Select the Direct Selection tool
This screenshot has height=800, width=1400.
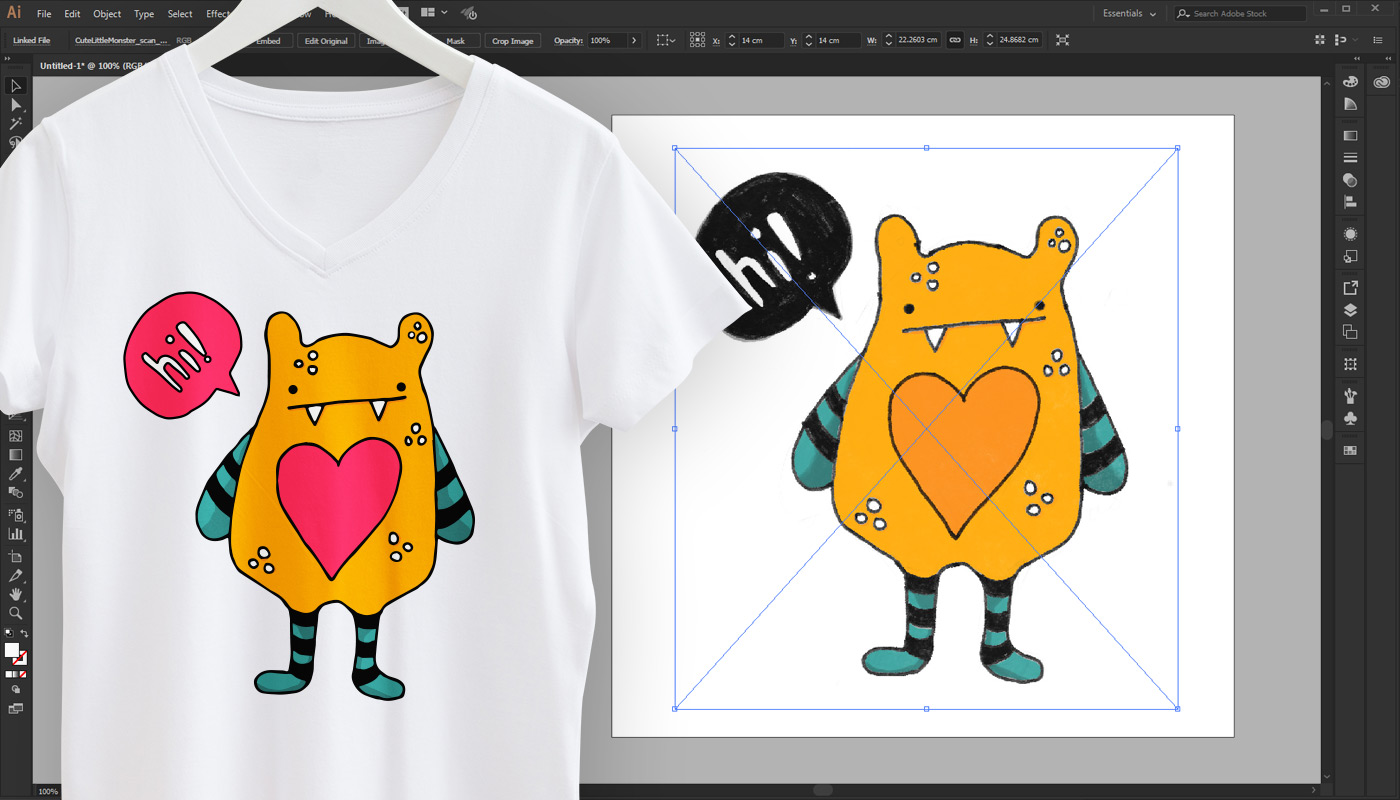[x=16, y=105]
